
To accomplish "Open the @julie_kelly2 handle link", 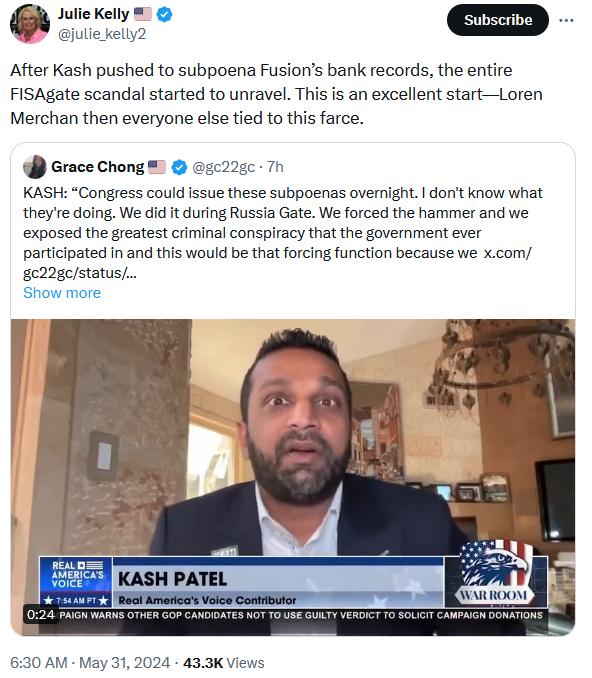I will point(102,34).
